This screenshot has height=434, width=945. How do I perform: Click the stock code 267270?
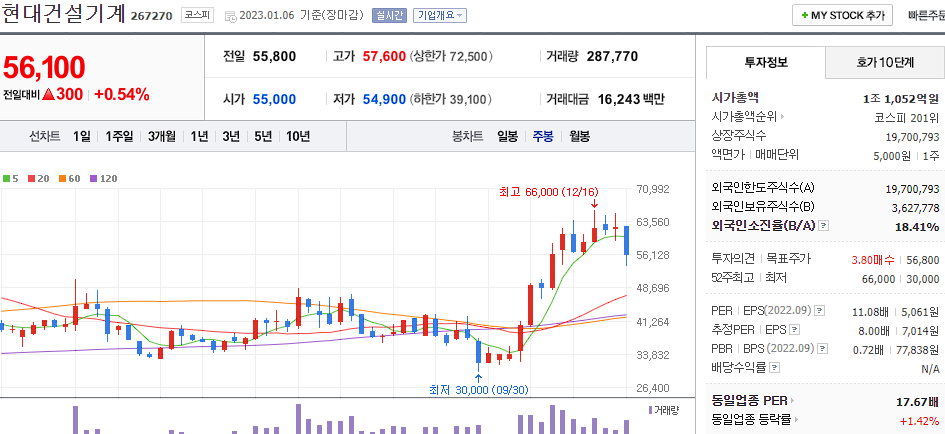151,16
